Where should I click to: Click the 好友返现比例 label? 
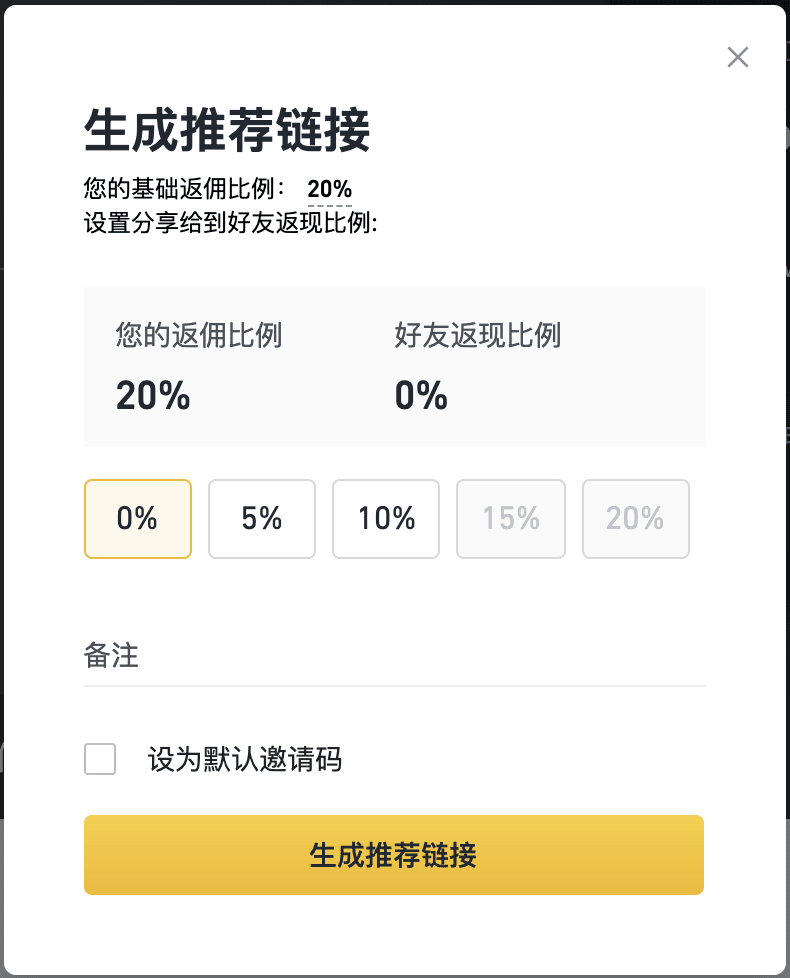[478, 335]
